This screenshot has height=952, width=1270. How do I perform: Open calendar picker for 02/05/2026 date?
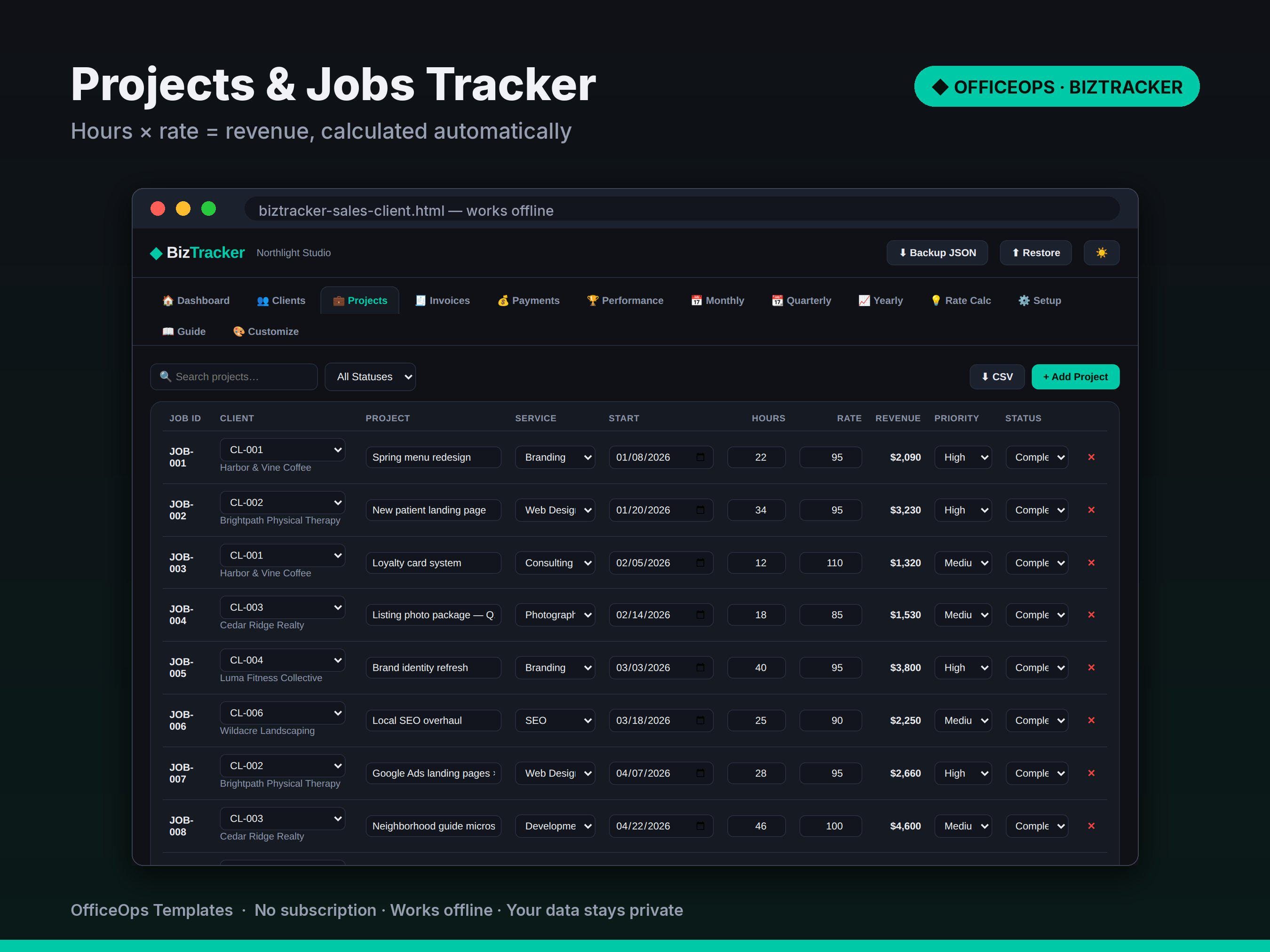(700, 563)
